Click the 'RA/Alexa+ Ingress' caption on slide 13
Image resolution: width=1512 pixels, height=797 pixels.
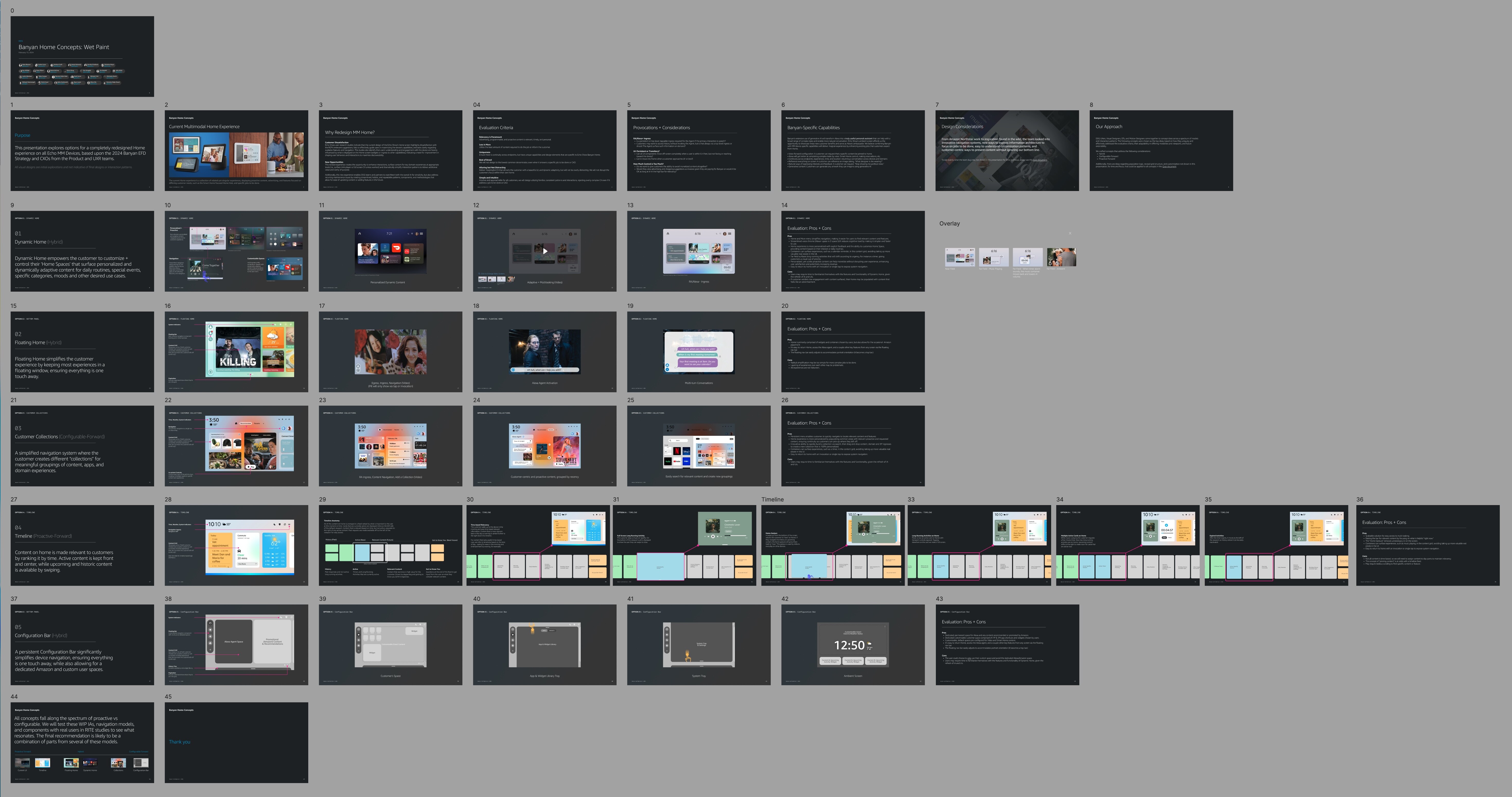(699, 282)
